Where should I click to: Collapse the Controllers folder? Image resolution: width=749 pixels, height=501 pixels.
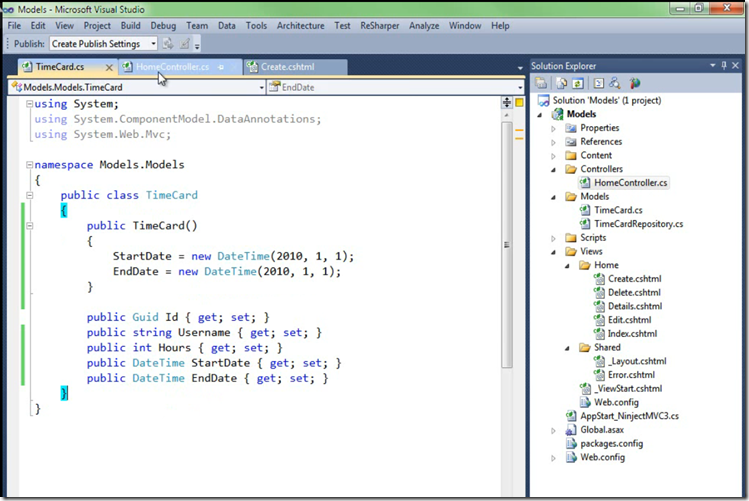[554, 170]
